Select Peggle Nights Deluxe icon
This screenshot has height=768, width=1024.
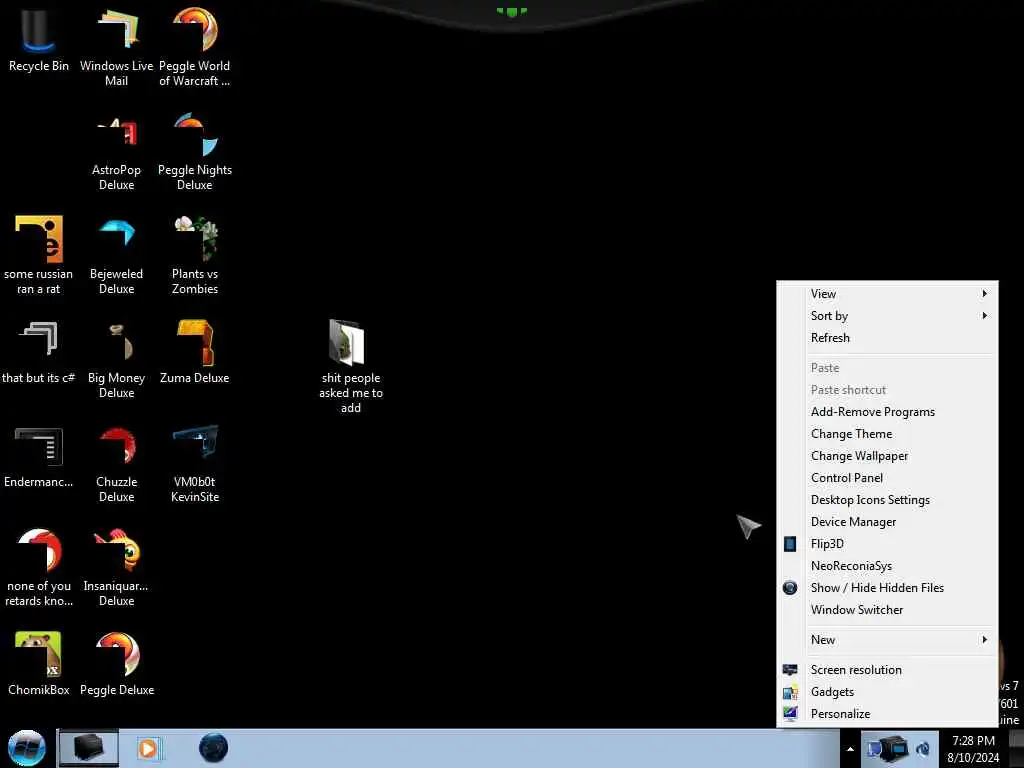(x=195, y=152)
